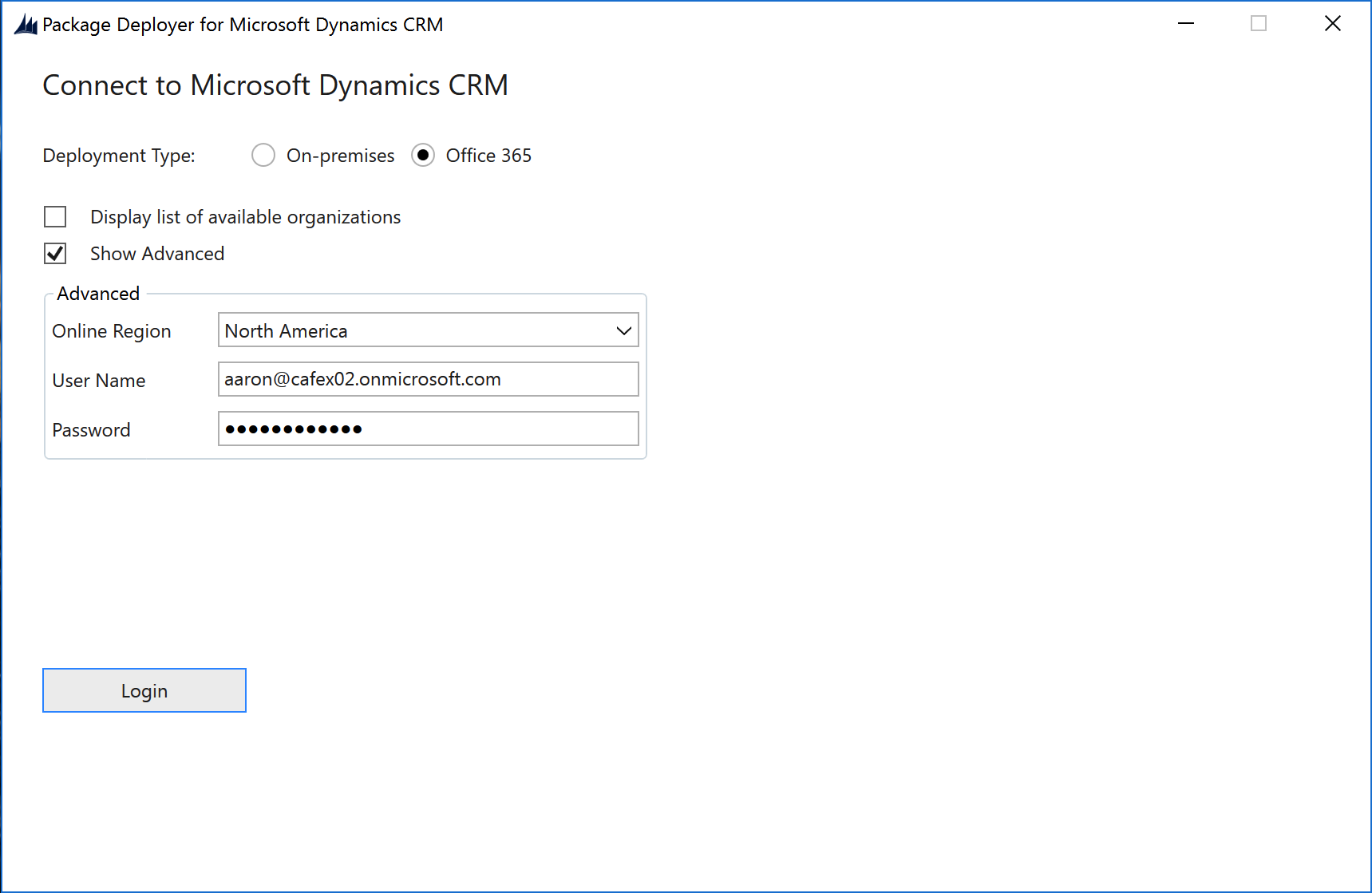Click the 'Online Region' label
Viewport: 1372px width, 893px height.
(112, 331)
